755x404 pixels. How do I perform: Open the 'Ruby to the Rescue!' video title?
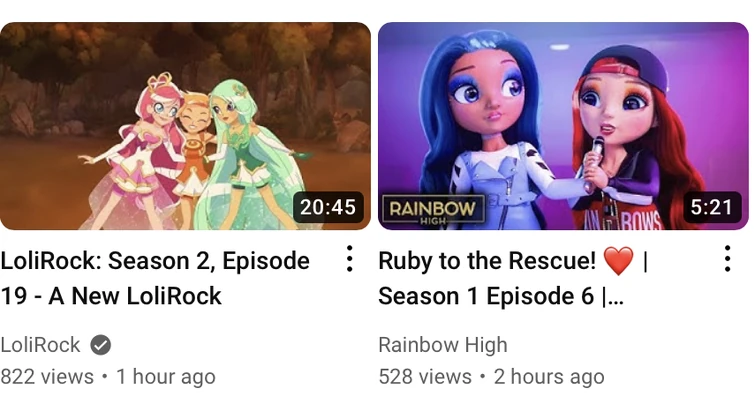[x=513, y=278]
